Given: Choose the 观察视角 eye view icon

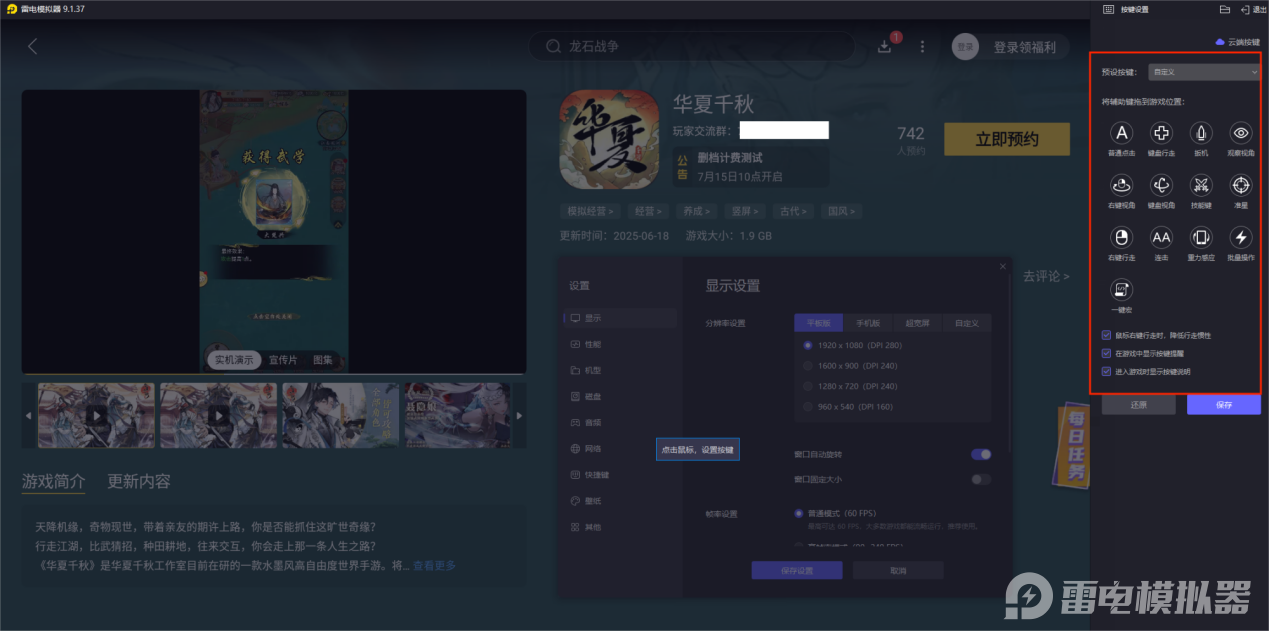Looking at the screenshot, I should (x=1240, y=133).
